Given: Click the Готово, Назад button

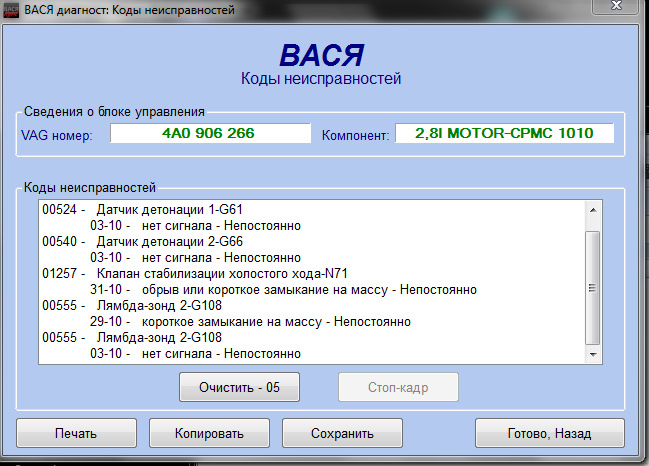Looking at the screenshot, I should (550, 433).
